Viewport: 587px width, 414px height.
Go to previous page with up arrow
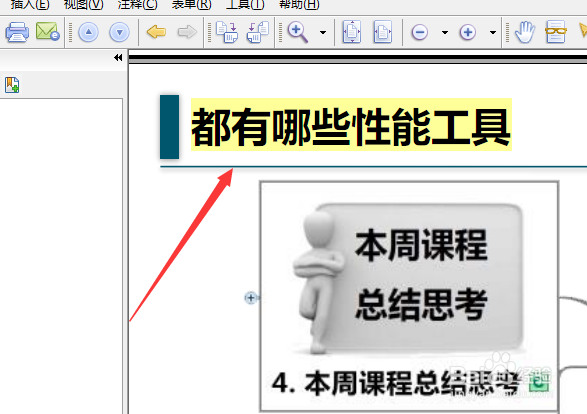pos(88,32)
